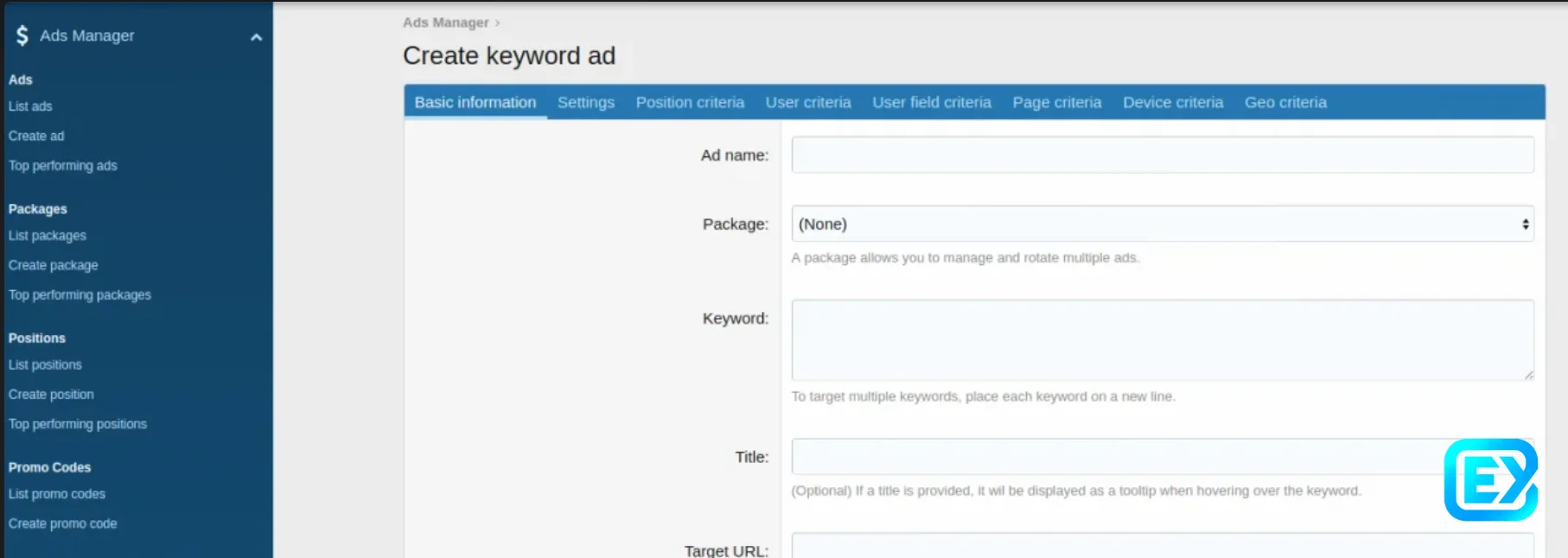Click the 'Create keyword ad' page title
Screen dimensions: 1568x558
(509, 56)
